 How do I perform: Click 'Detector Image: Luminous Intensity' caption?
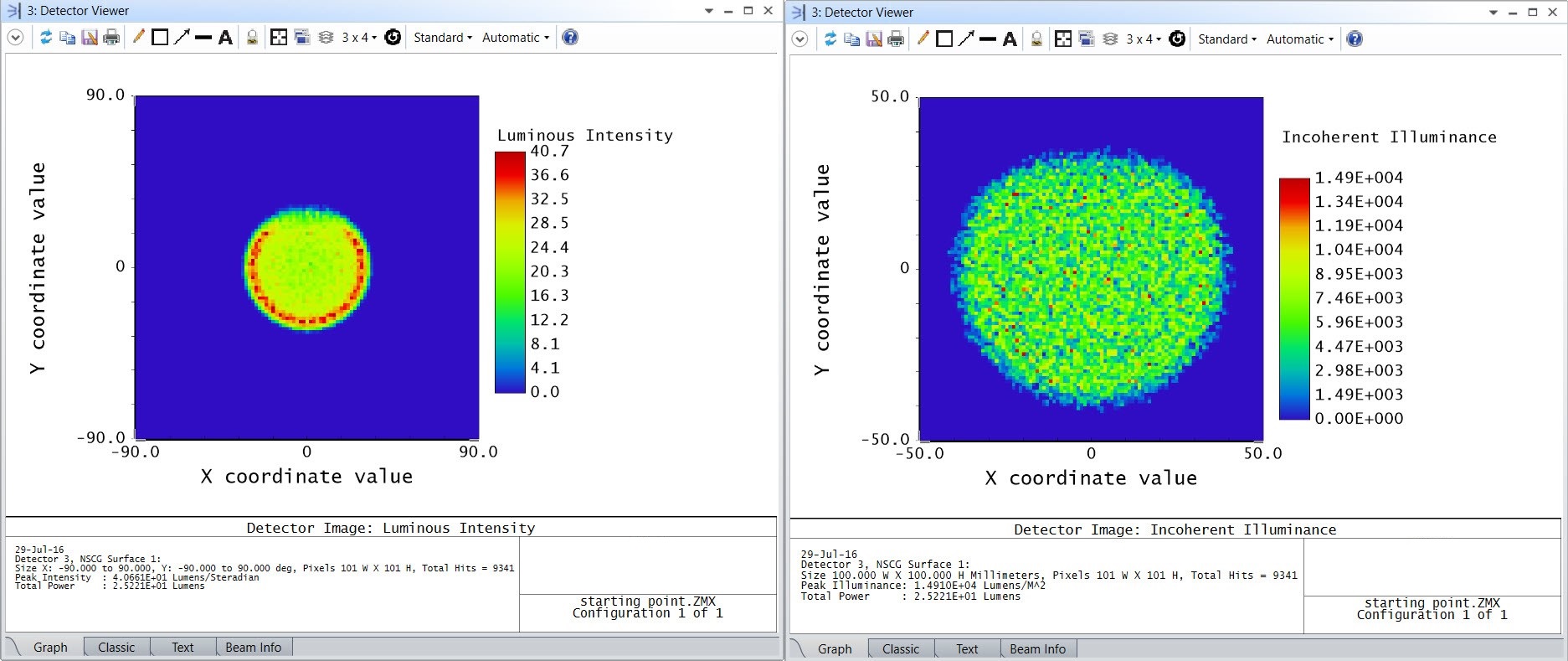coord(391,528)
